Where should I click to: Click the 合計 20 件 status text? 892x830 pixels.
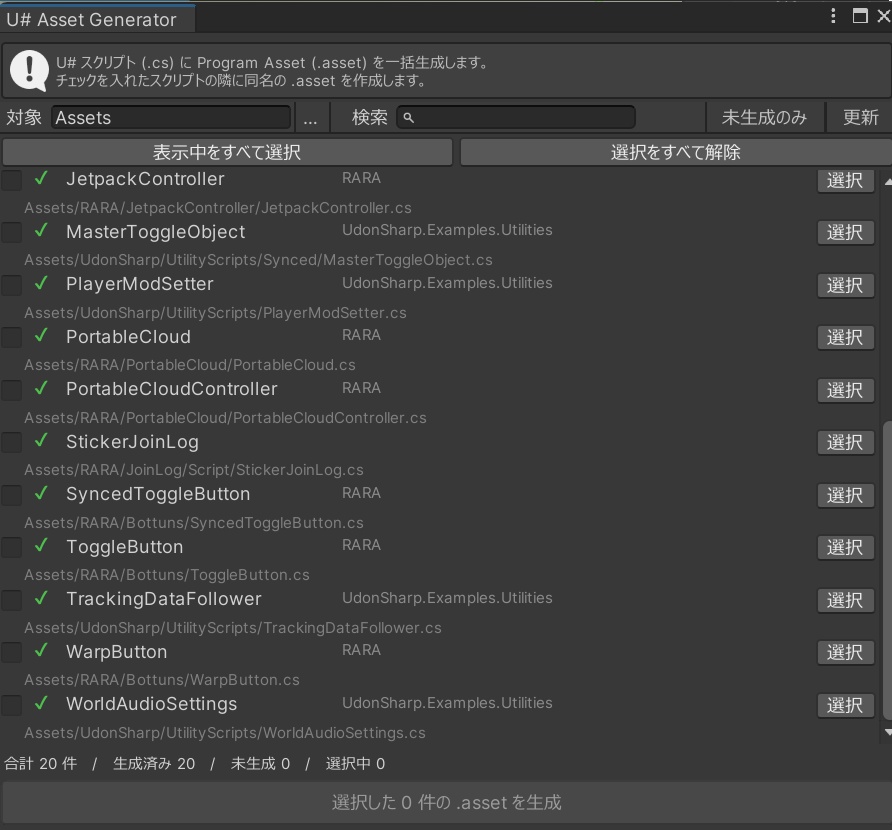[40, 763]
